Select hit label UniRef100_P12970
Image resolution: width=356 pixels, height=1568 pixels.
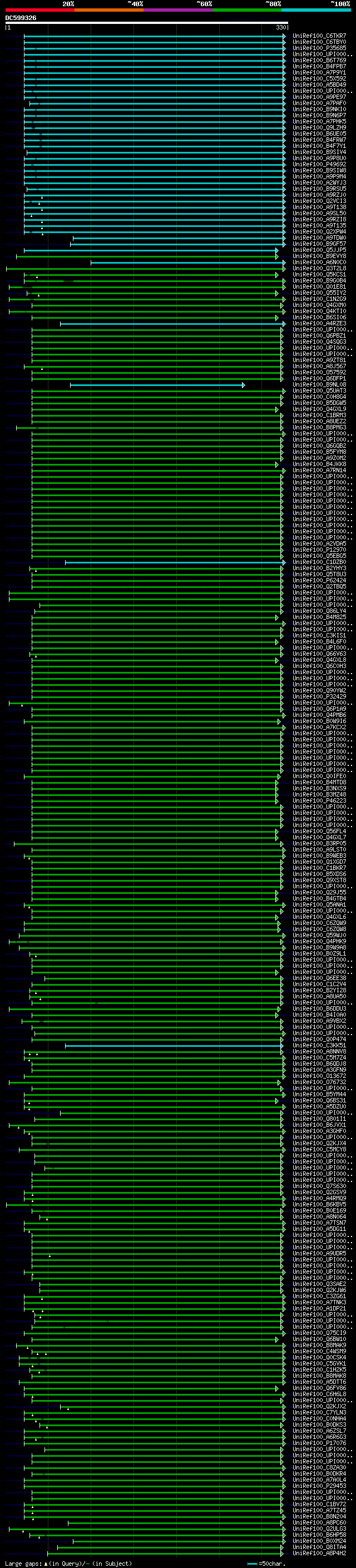pos(319,550)
